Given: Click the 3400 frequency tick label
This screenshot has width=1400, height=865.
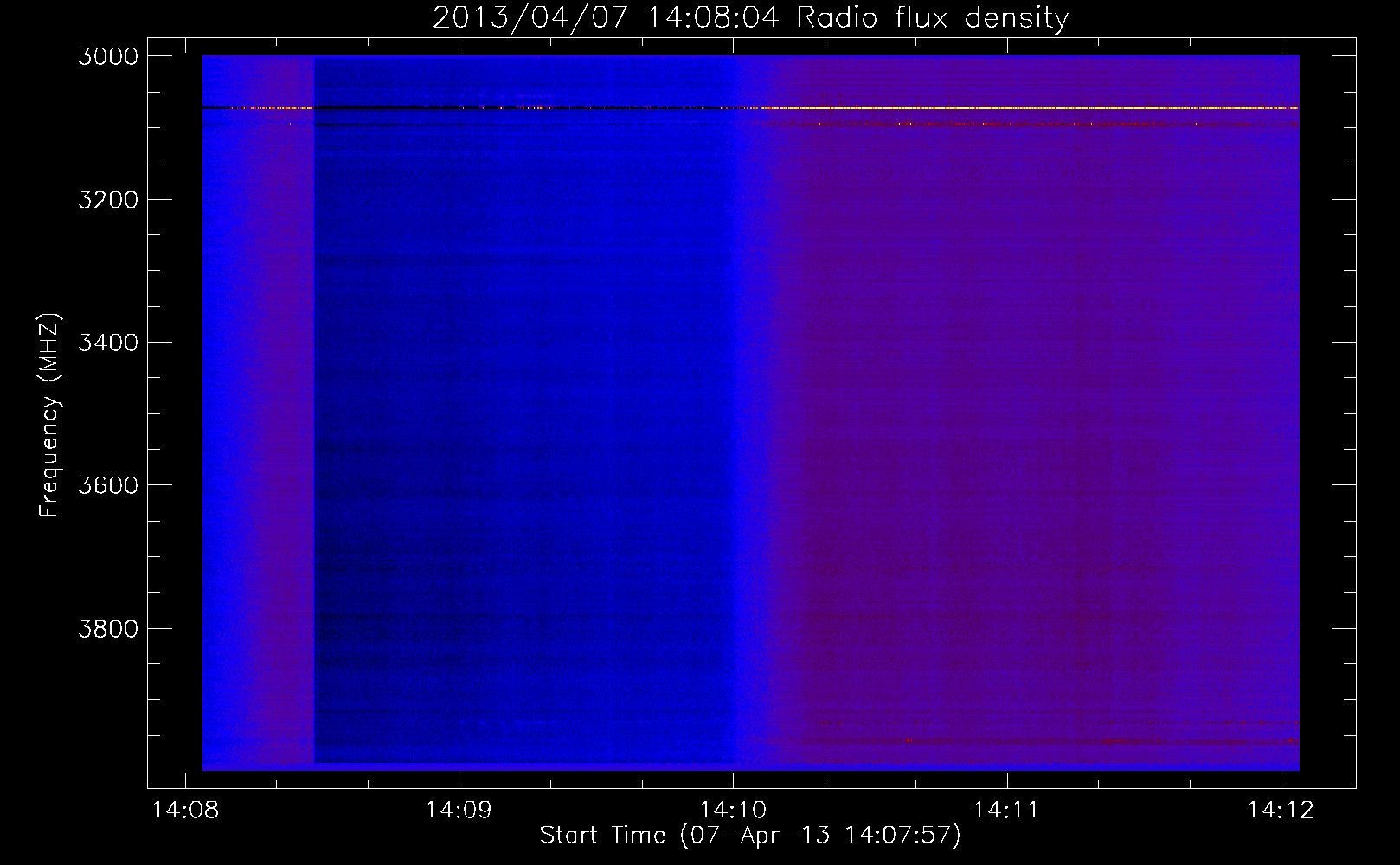Looking at the screenshot, I should (x=107, y=342).
